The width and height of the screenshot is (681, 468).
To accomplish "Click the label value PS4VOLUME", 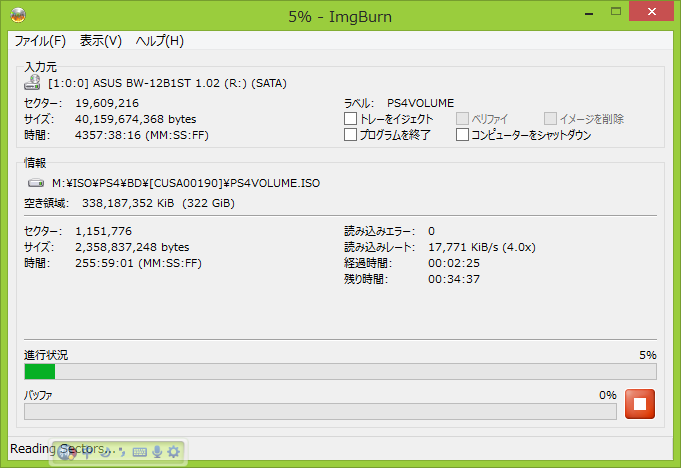I will (x=420, y=103).
